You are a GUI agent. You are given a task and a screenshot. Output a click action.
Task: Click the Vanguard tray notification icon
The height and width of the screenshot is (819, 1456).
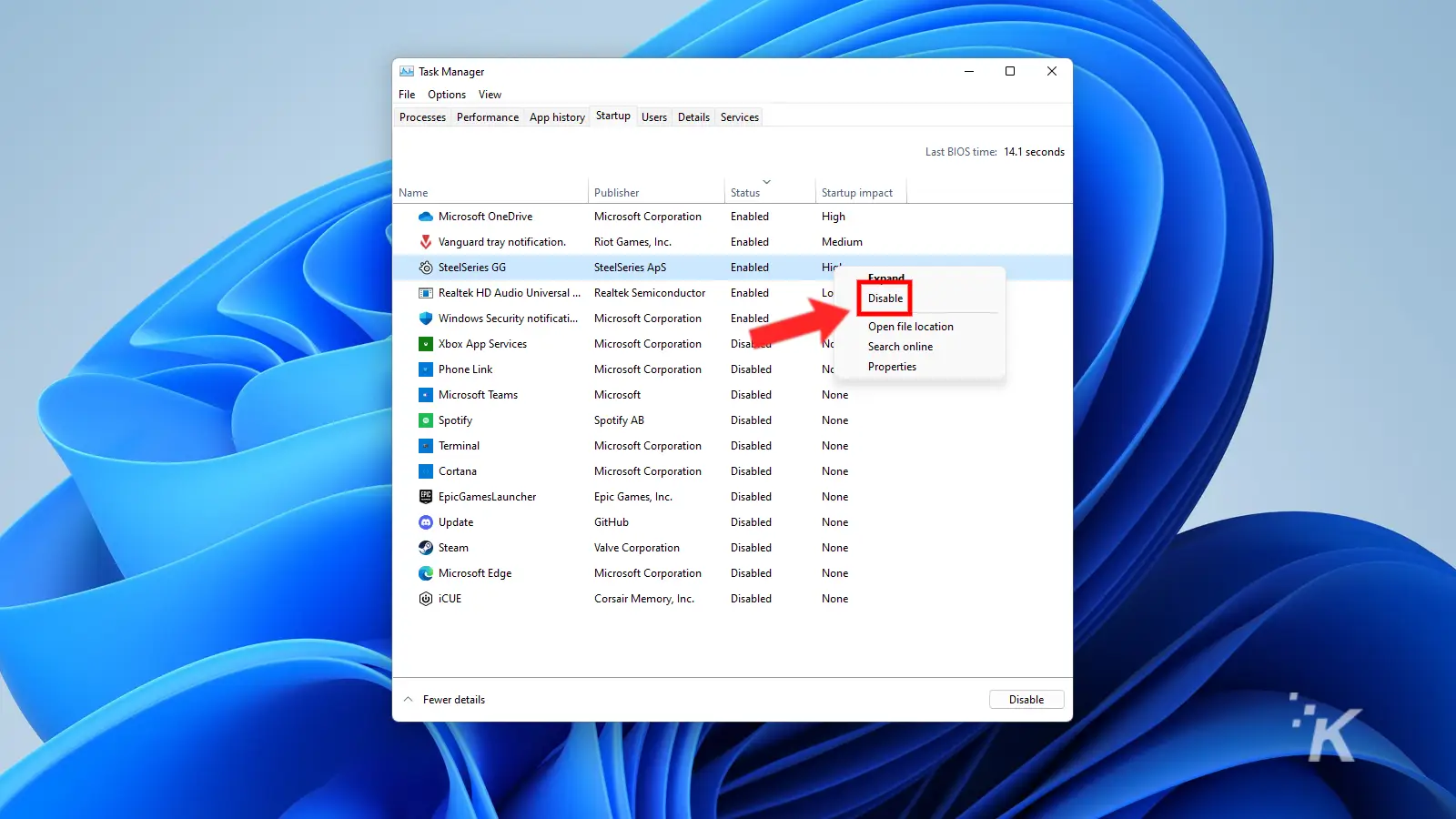point(425,242)
